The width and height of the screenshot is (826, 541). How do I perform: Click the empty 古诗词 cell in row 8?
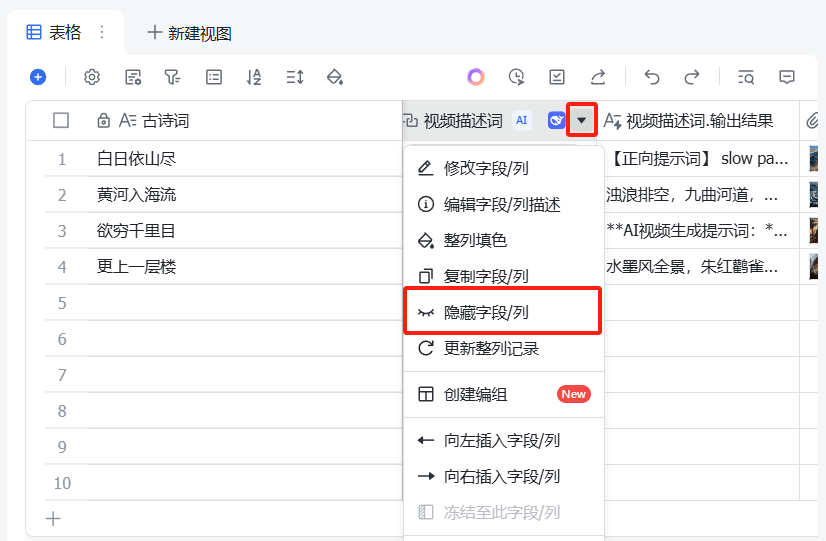tap(245, 411)
